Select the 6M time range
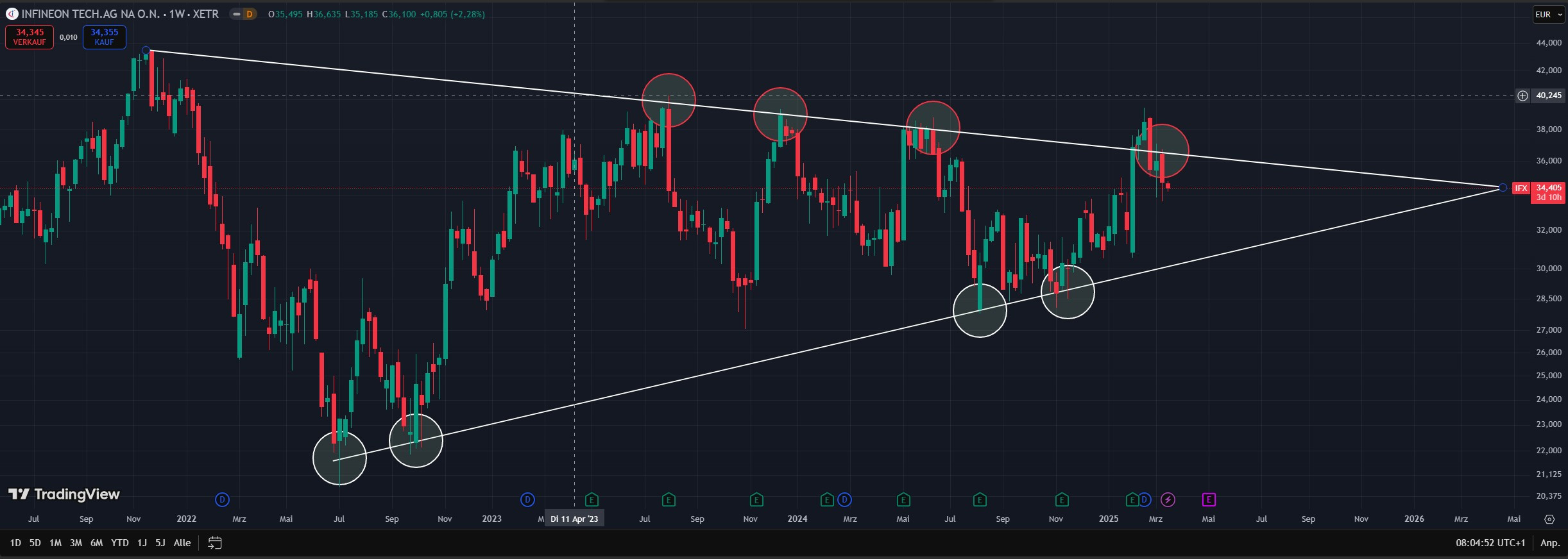1568x559 pixels. tap(96, 543)
